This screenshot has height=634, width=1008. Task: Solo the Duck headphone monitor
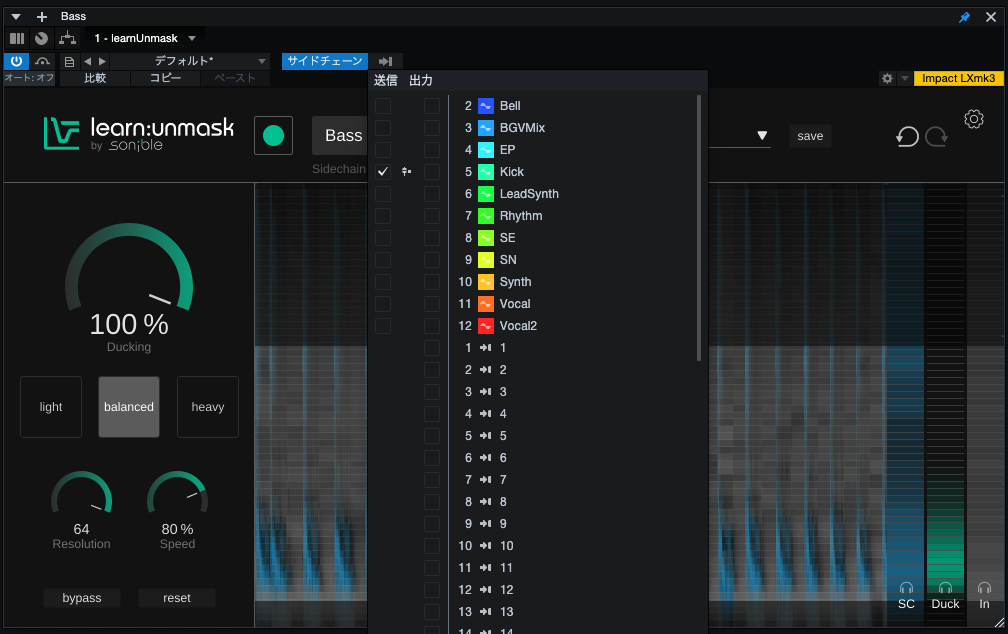coord(945,589)
